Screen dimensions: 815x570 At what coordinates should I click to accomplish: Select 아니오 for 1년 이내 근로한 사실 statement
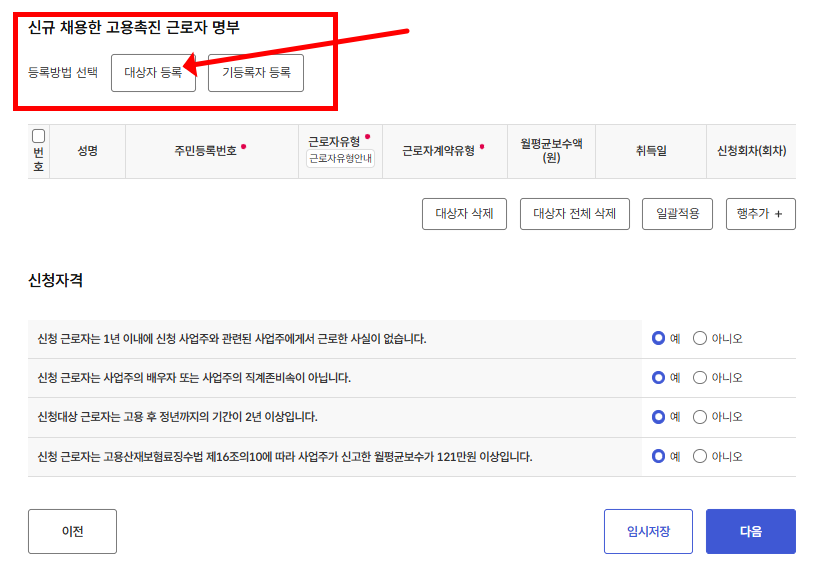700,338
